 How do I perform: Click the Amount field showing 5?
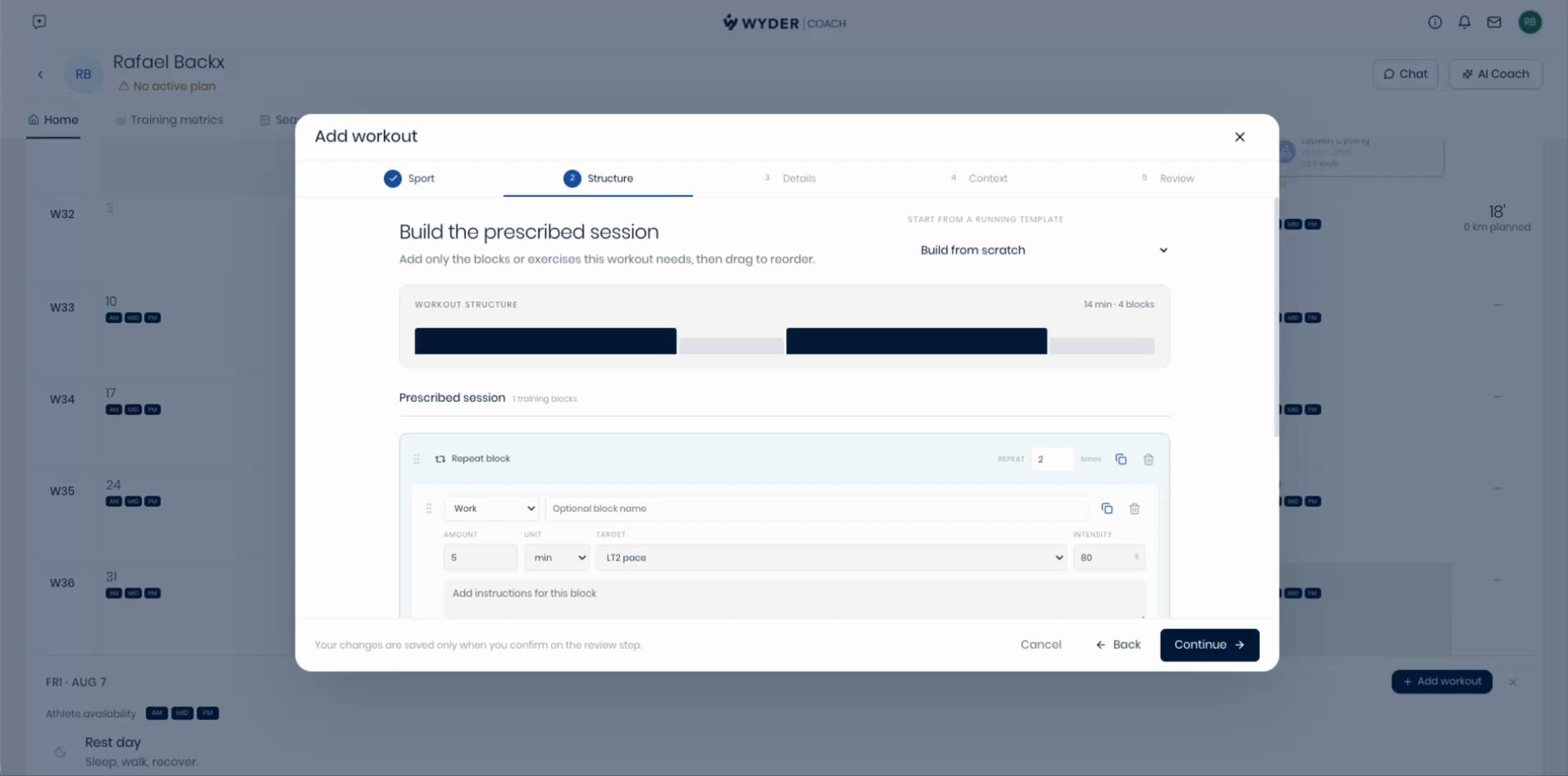pos(481,558)
